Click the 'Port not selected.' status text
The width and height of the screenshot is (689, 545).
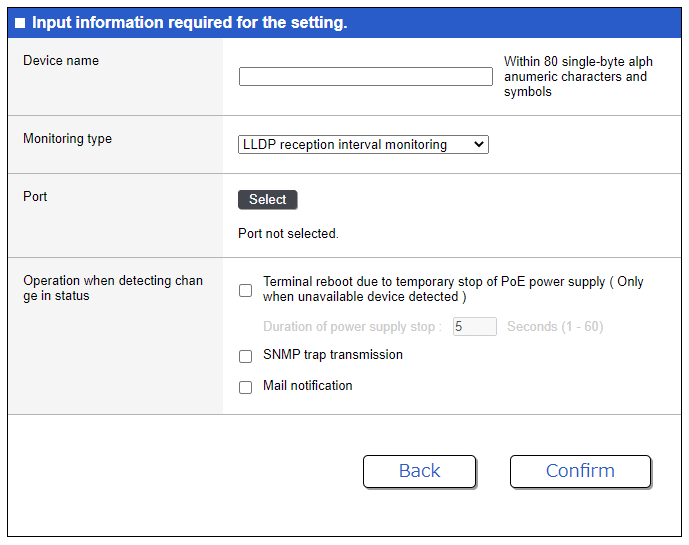[x=288, y=234]
